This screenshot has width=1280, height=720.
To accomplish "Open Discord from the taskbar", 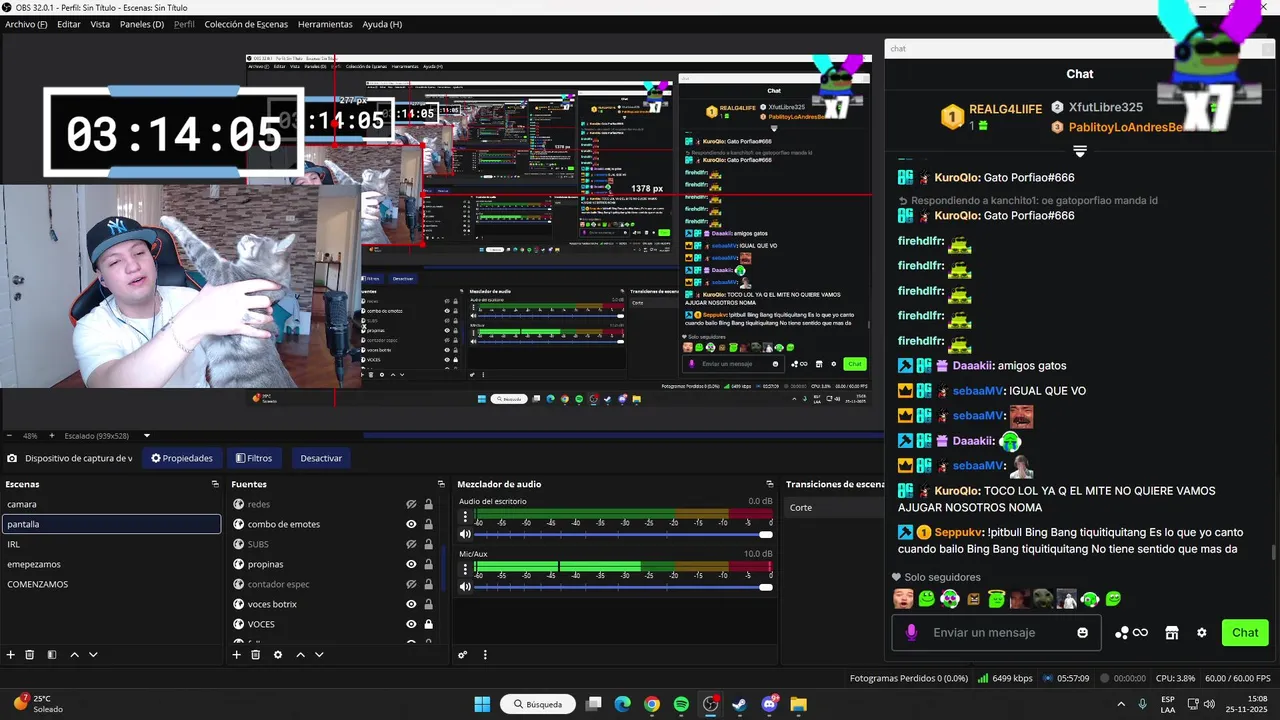I will (x=769, y=704).
